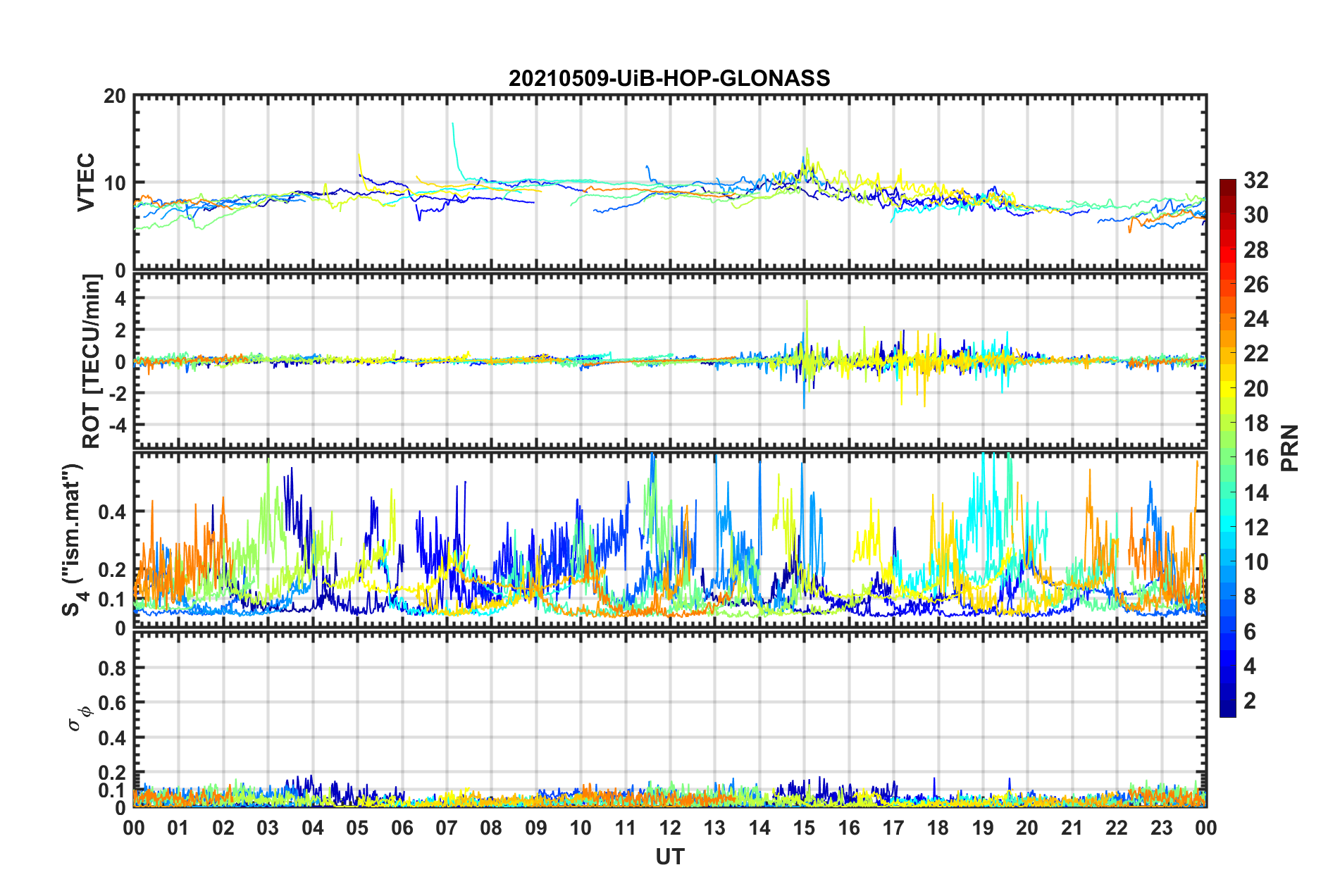Click x-axis tick label 21
The height and width of the screenshot is (896, 1340).
[1072, 828]
